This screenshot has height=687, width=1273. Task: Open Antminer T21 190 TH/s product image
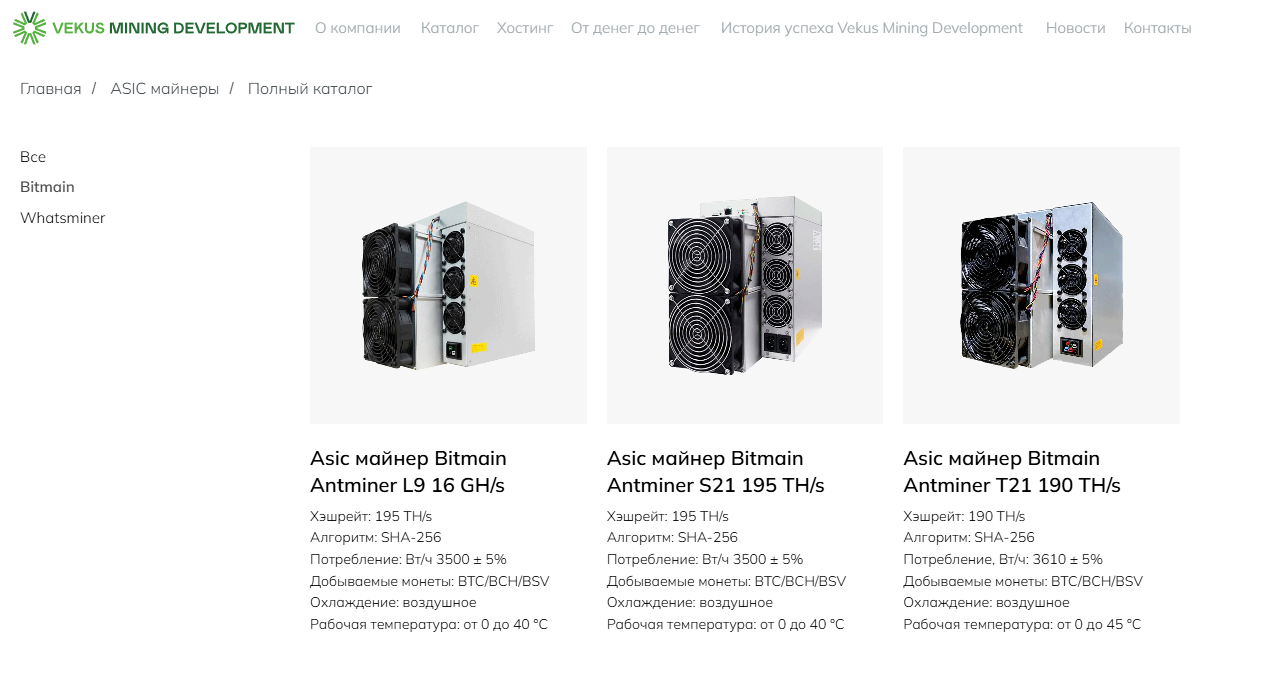pyautogui.click(x=1041, y=285)
